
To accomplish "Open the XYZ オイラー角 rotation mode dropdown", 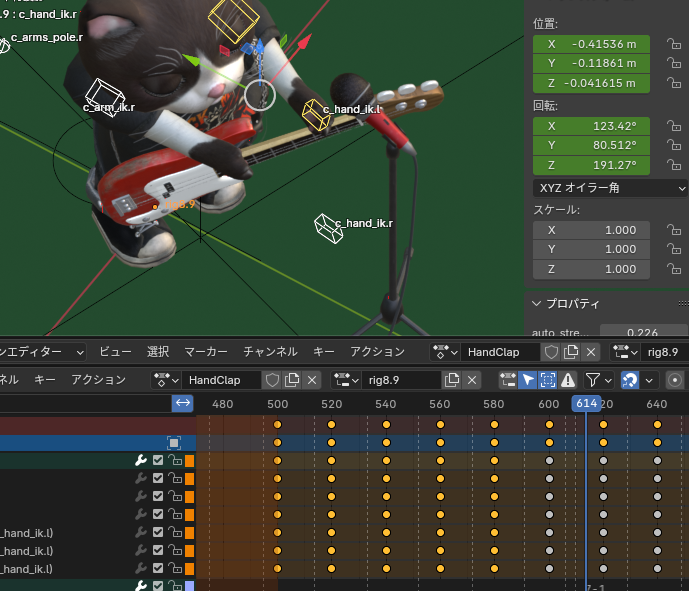I will (610, 188).
